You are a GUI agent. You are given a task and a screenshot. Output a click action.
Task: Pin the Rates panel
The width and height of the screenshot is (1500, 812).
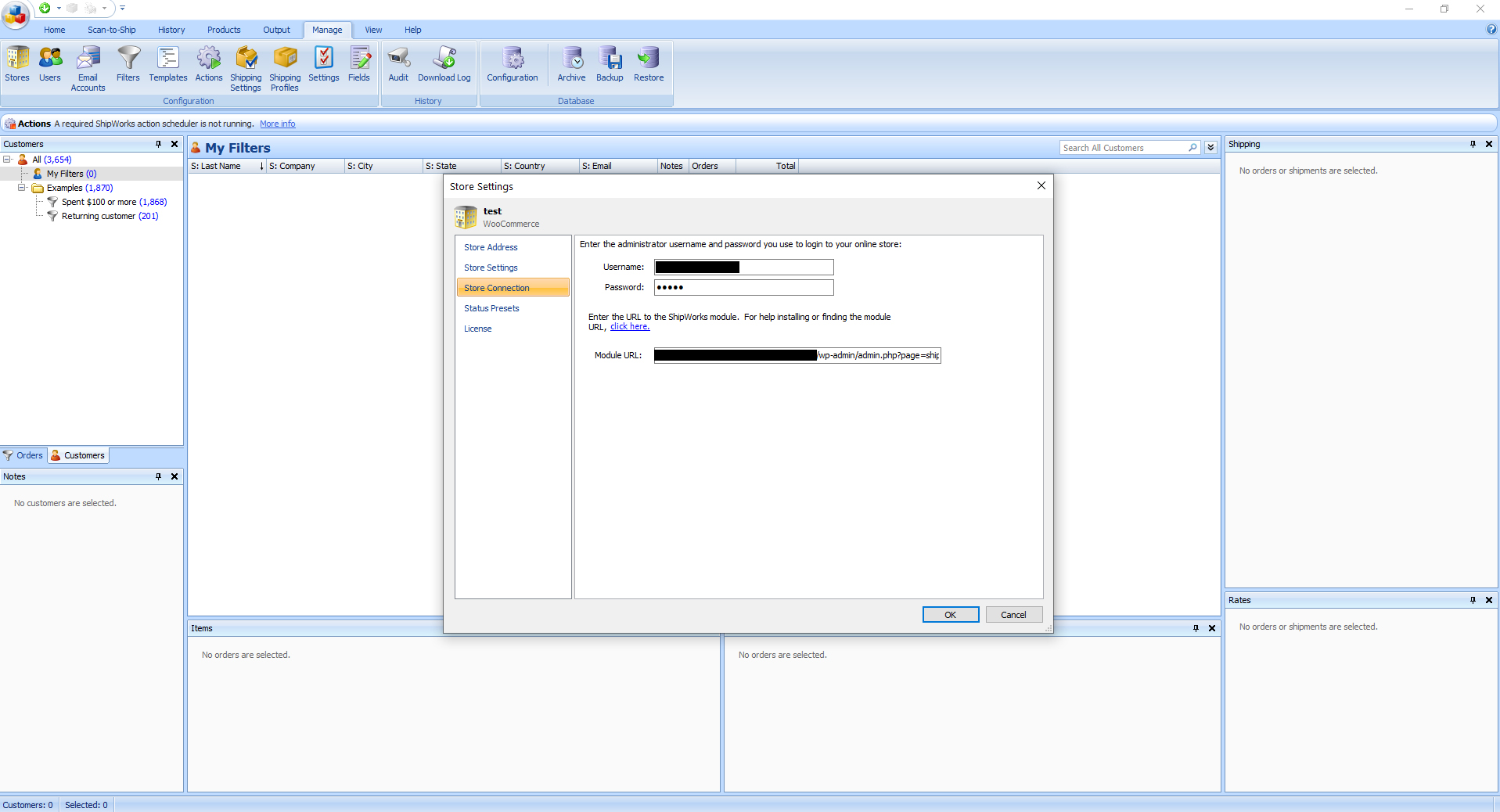1473,600
